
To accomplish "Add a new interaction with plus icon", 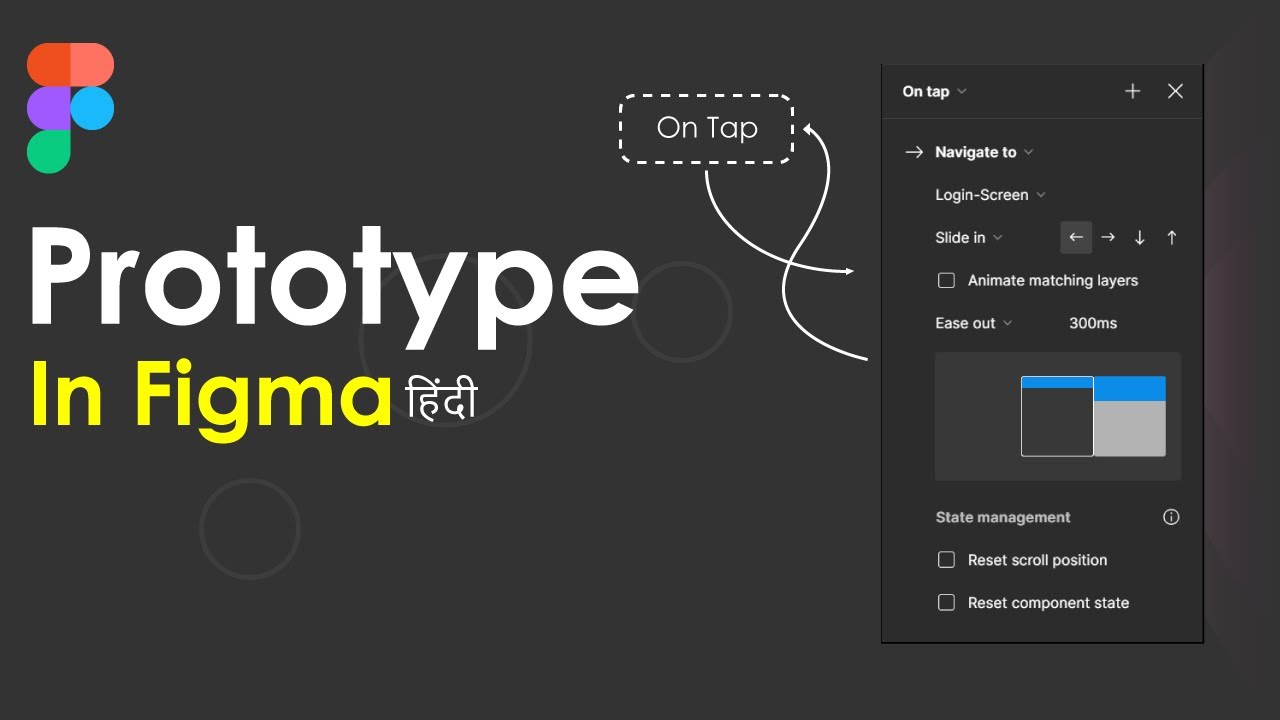I will pyautogui.click(x=1132, y=91).
